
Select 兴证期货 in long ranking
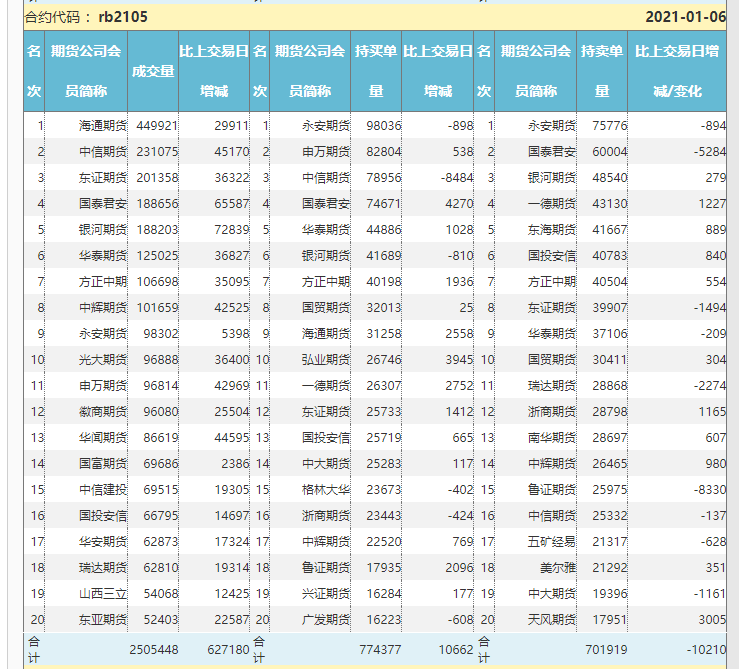[x=326, y=593]
